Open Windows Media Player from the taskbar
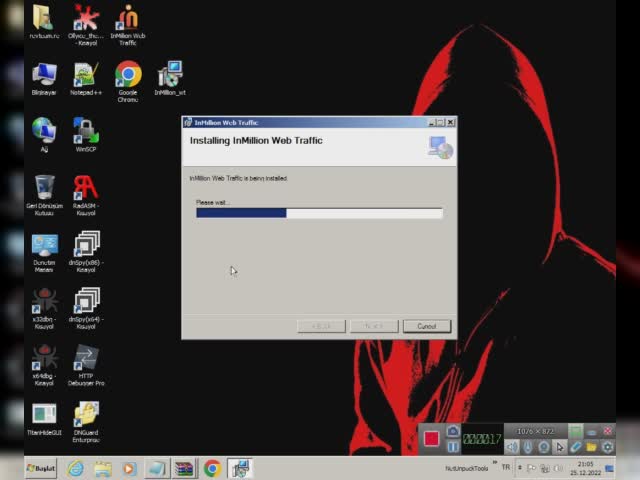Screen dimensions: 640x480 129,469
